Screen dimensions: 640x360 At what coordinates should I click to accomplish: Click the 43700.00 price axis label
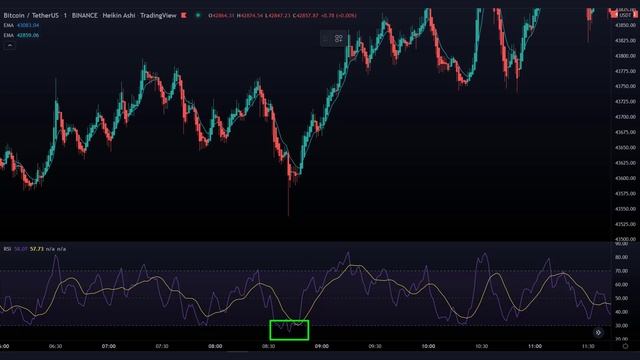625,117
